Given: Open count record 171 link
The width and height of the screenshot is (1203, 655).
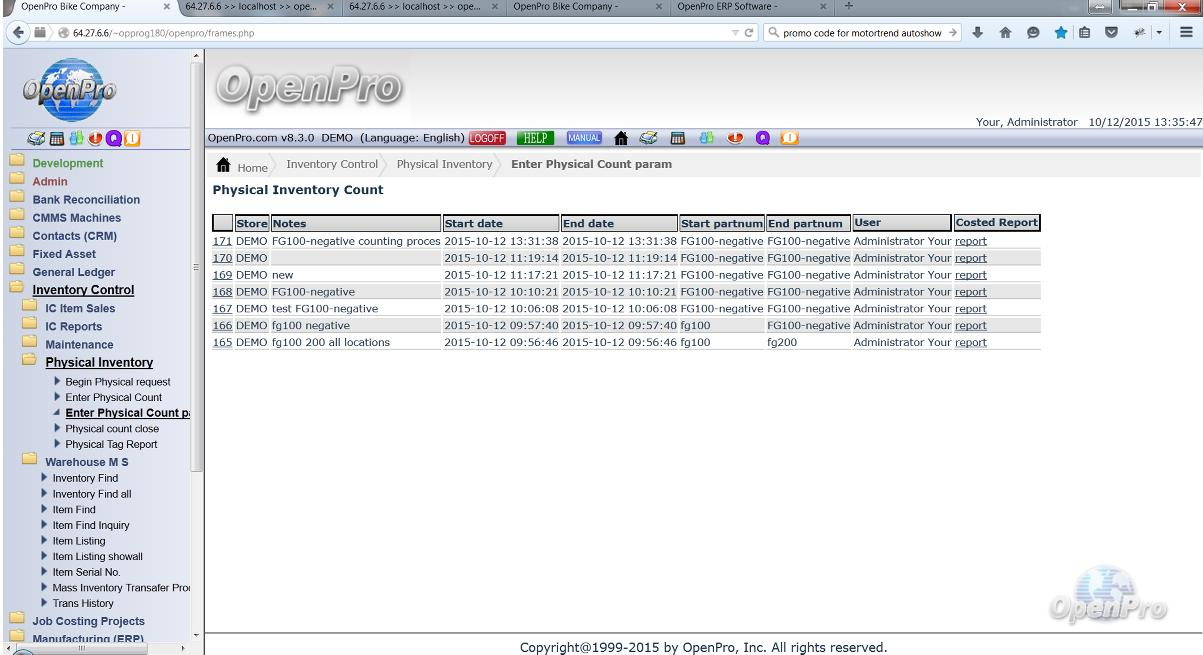Looking at the screenshot, I should 222,241.
